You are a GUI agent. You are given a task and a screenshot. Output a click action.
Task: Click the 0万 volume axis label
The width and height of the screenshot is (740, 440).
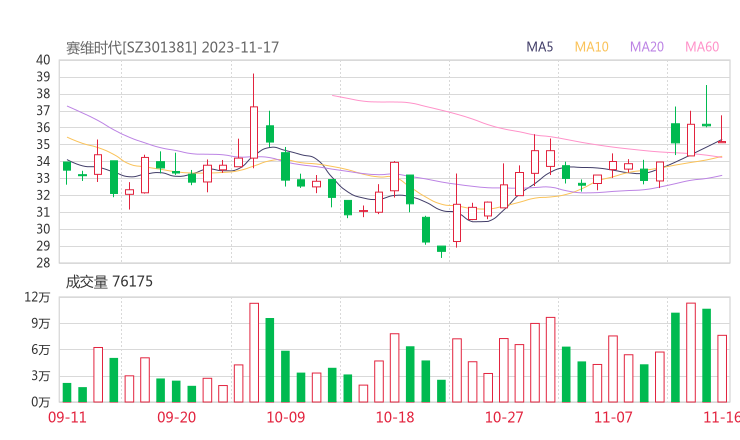click(x=41, y=402)
